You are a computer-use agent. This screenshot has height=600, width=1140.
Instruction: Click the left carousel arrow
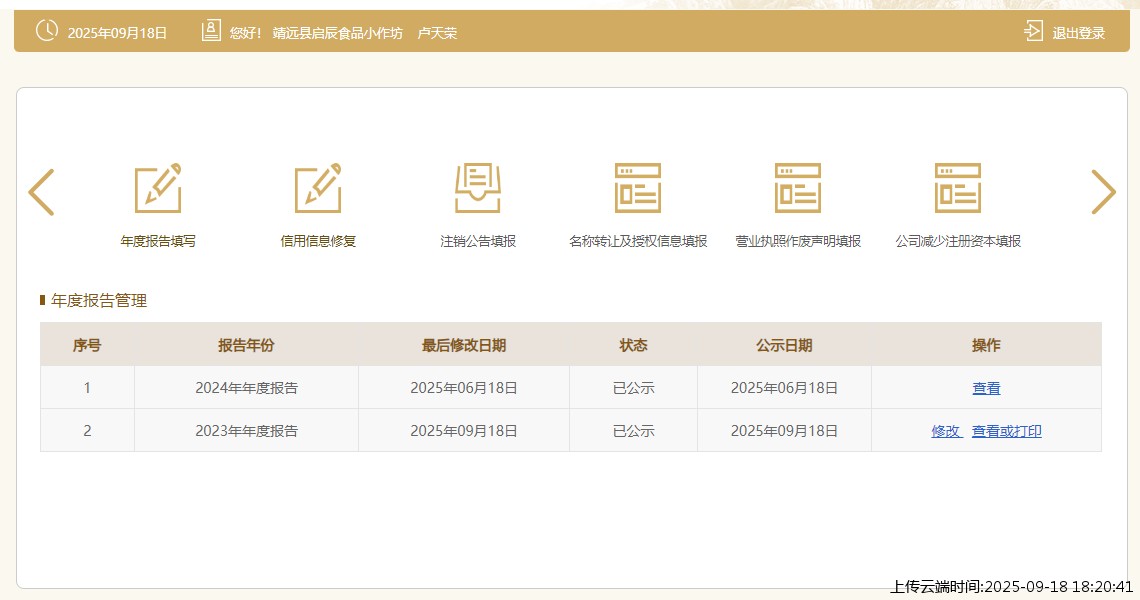click(x=41, y=192)
